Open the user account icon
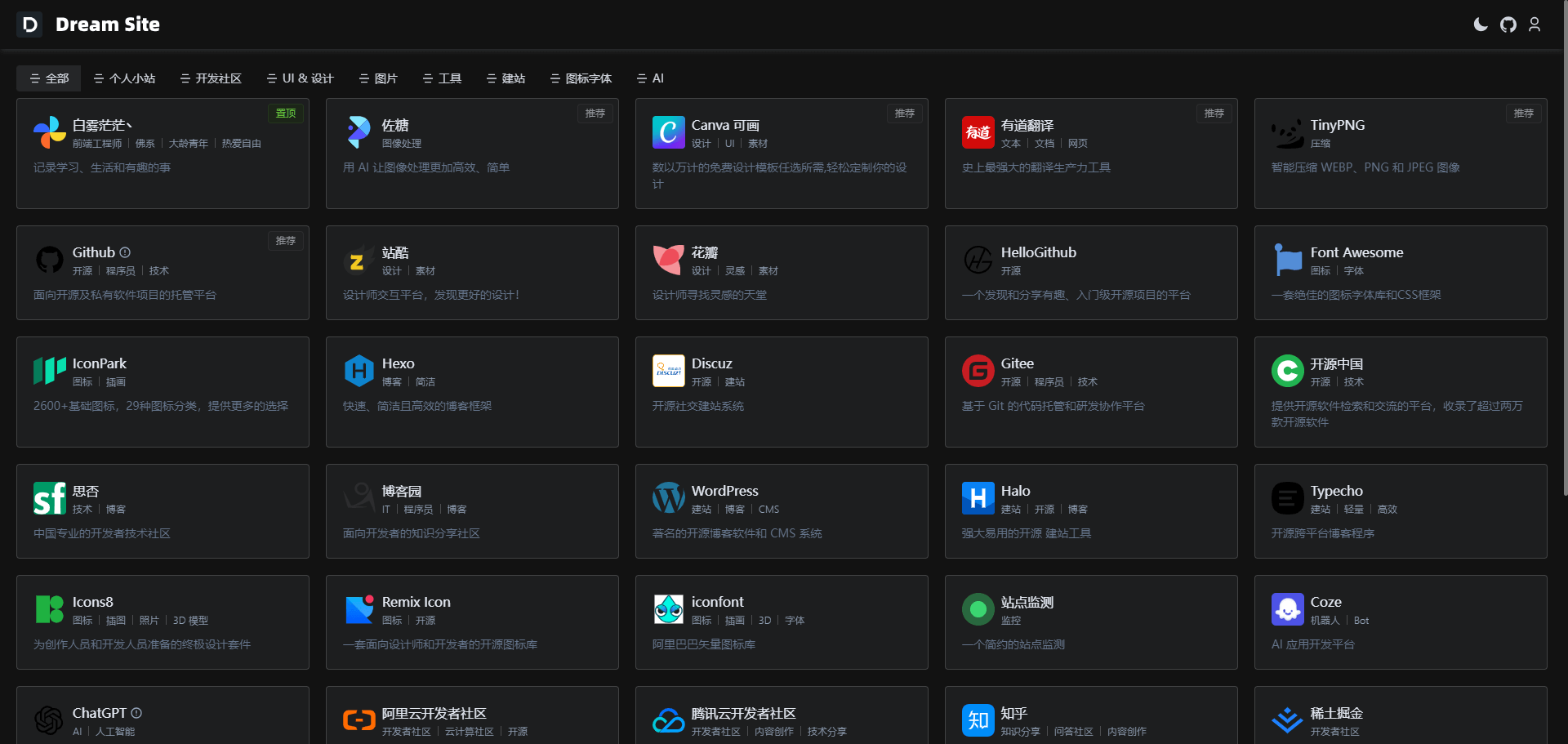Viewport: 1568px width, 744px height. click(x=1535, y=25)
